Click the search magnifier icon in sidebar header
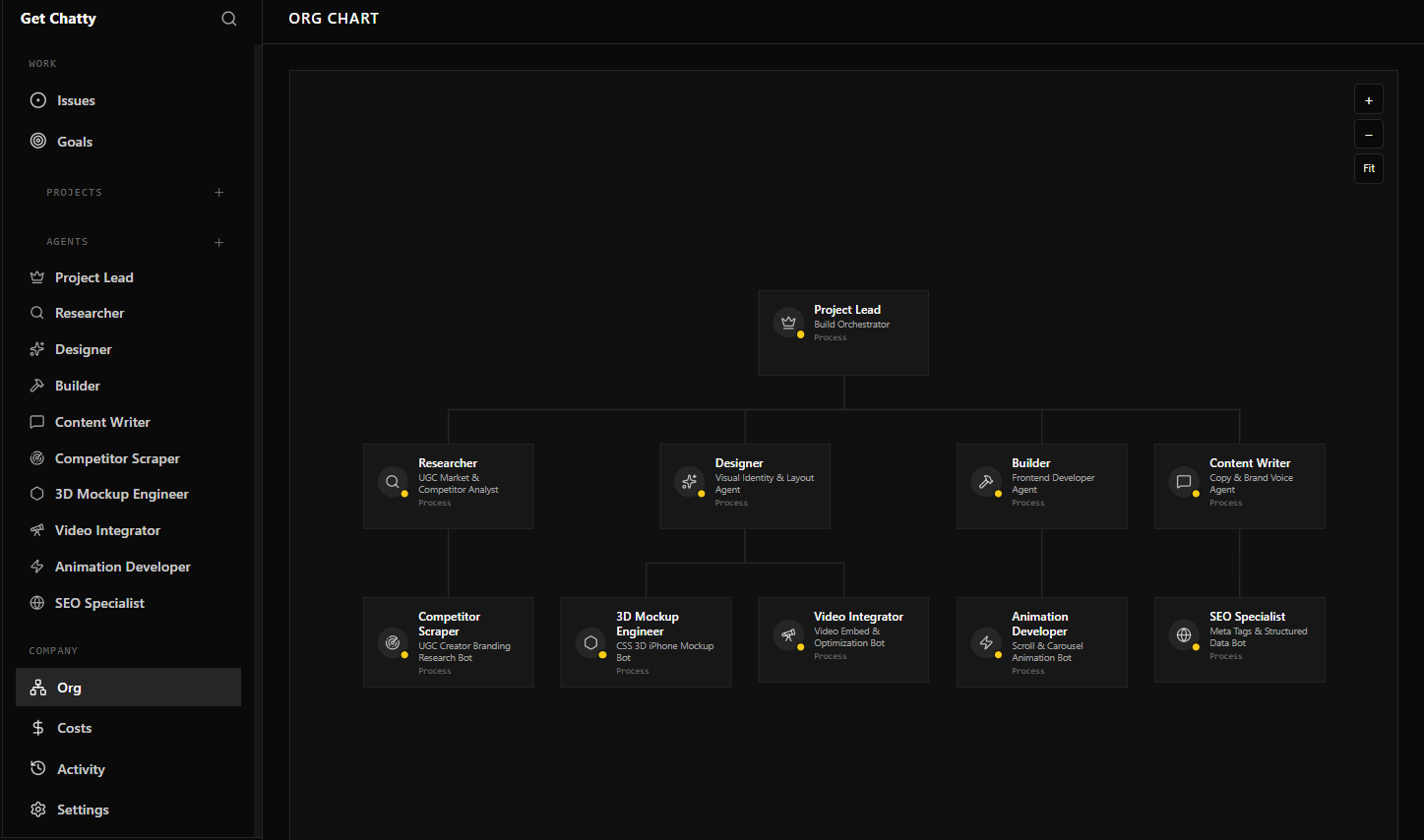The height and width of the screenshot is (840, 1424). pos(229,19)
